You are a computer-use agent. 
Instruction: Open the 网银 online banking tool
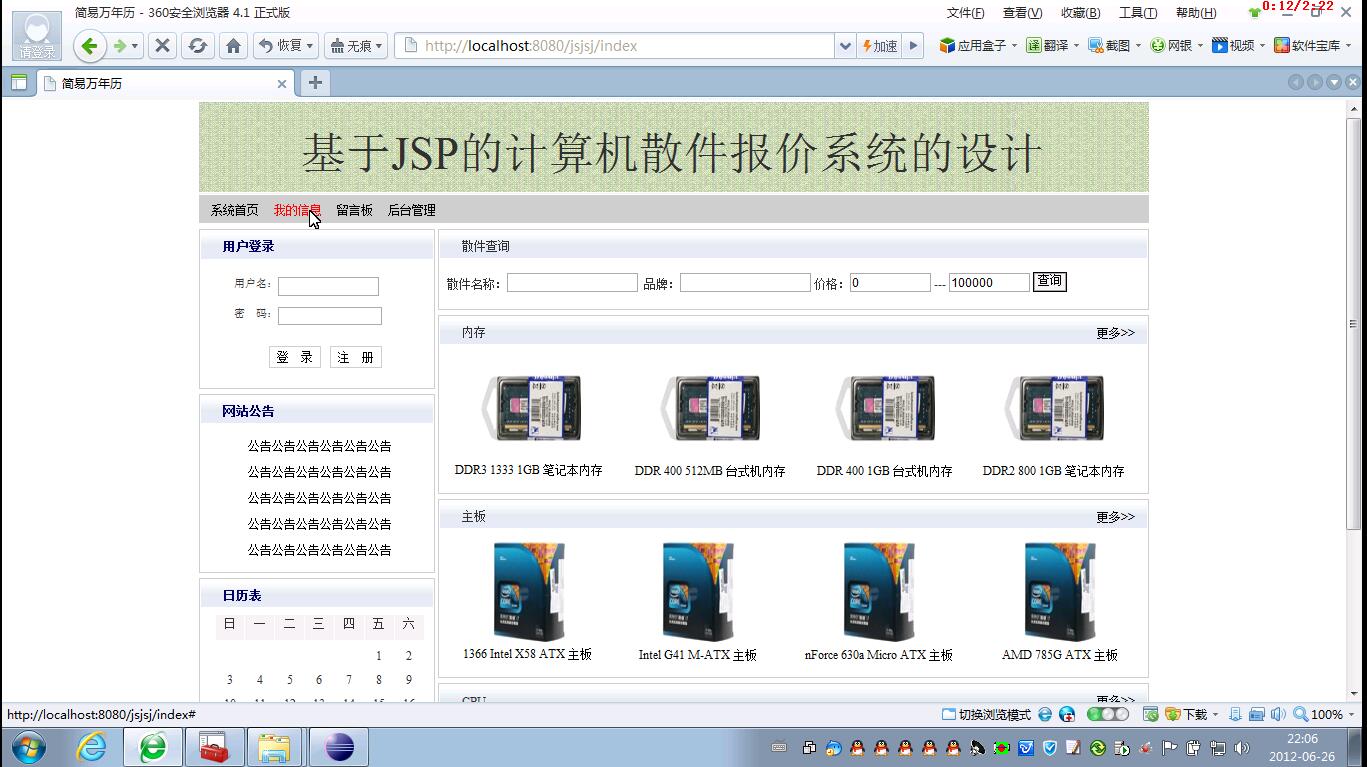(x=1171, y=46)
